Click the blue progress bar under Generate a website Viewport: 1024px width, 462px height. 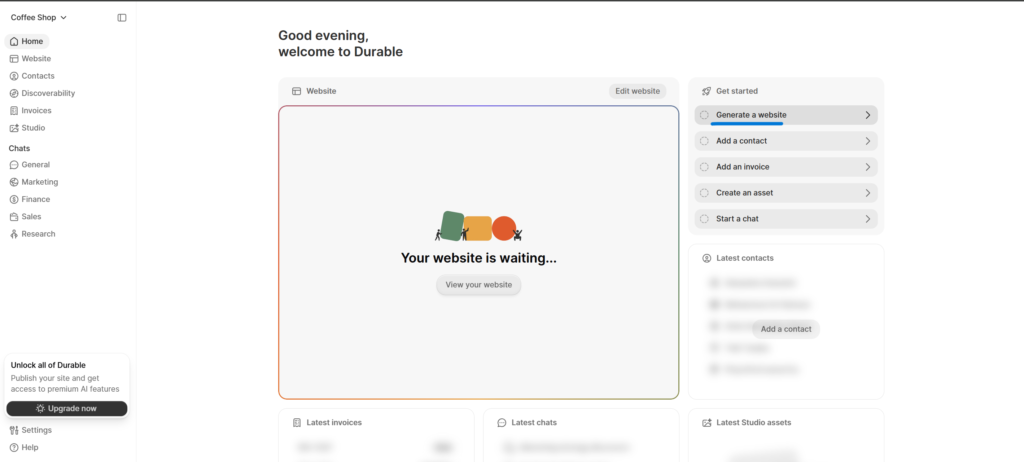pyautogui.click(x=747, y=124)
